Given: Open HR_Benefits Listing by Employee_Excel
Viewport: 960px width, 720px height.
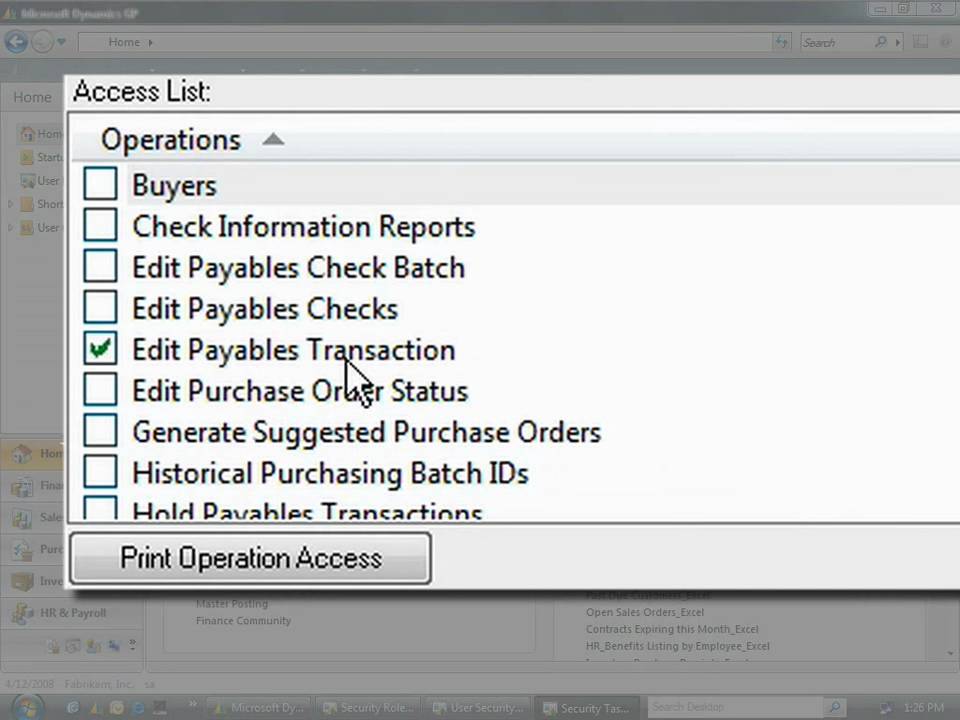Looking at the screenshot, I should click(677, 646).
